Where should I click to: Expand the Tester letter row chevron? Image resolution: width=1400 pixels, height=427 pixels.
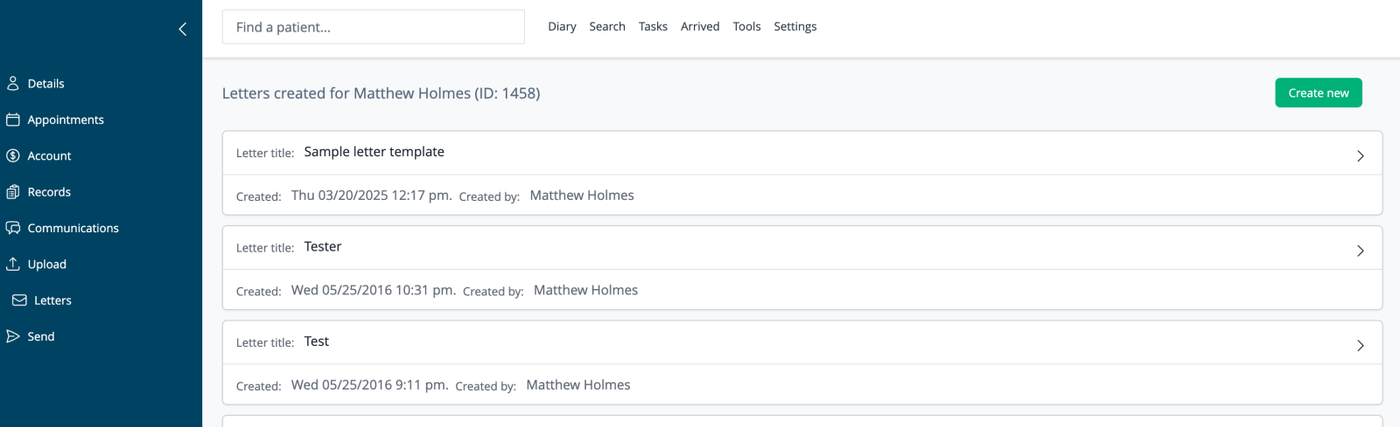coord(1360,251)
